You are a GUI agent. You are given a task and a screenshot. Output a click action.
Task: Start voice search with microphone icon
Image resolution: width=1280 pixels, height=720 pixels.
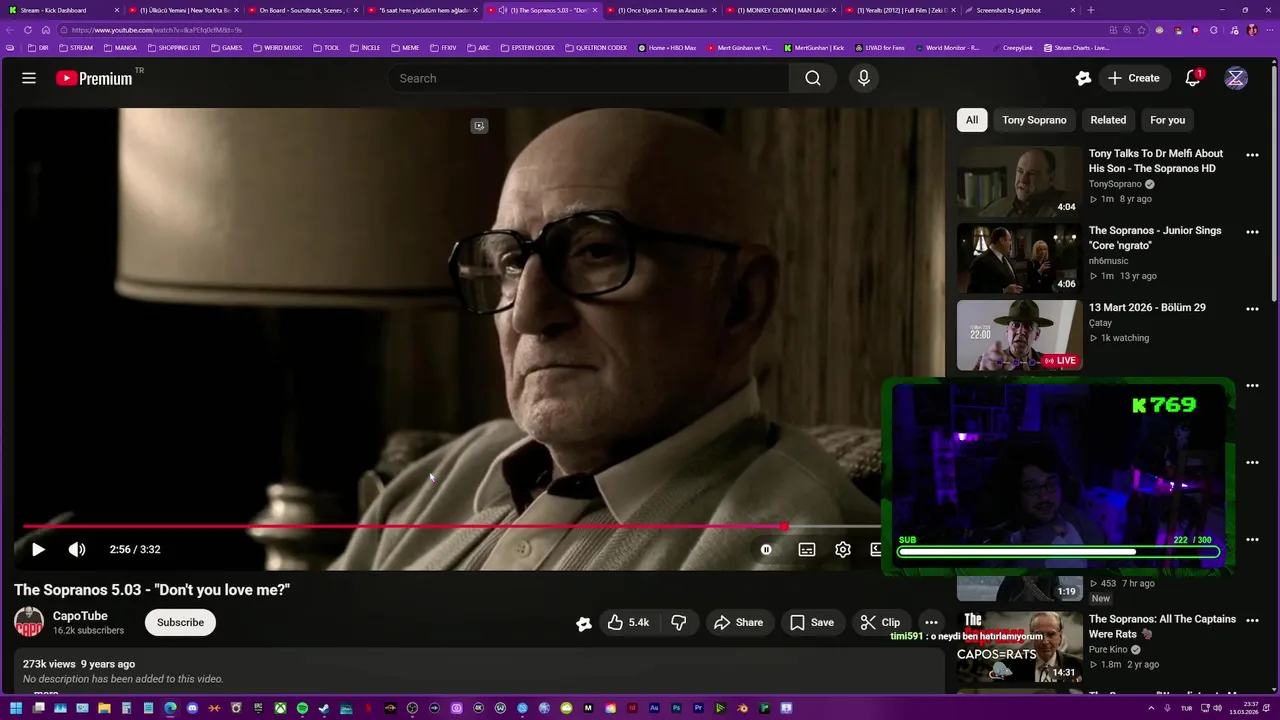[x=864, y=78]
